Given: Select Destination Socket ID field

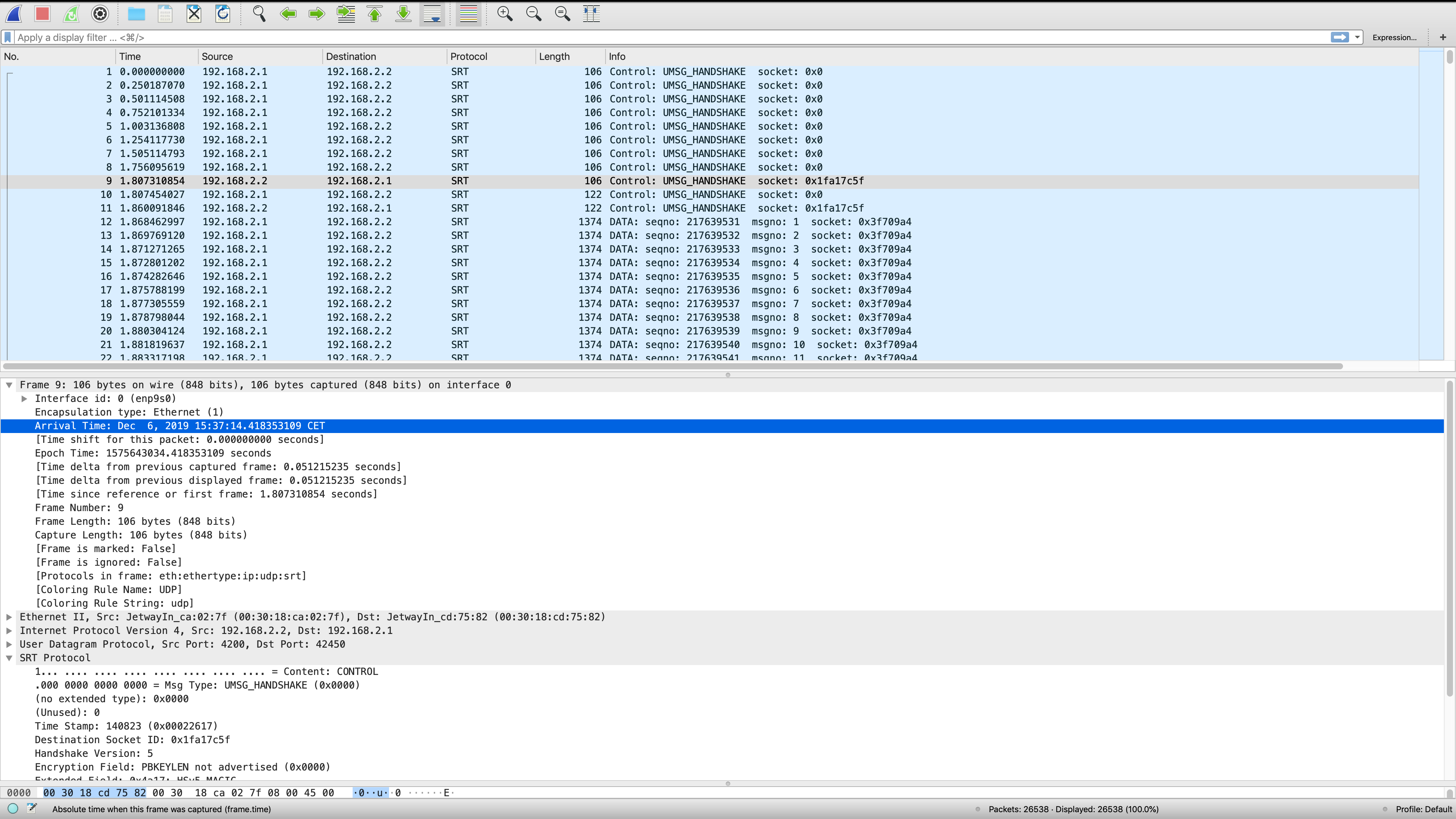Looking at the screenshot, I should 722,740.
